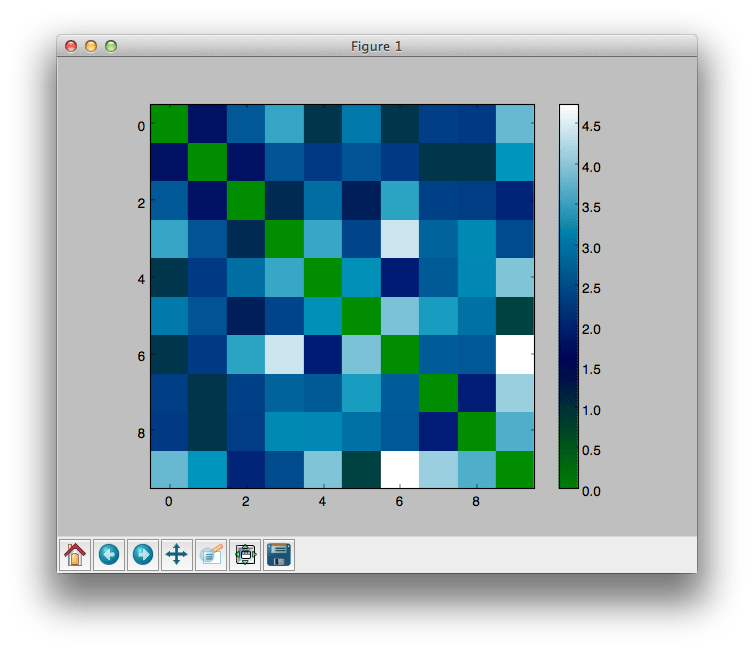
Task: Click x-axis tick label 8
Action: (x=476, y=502)
